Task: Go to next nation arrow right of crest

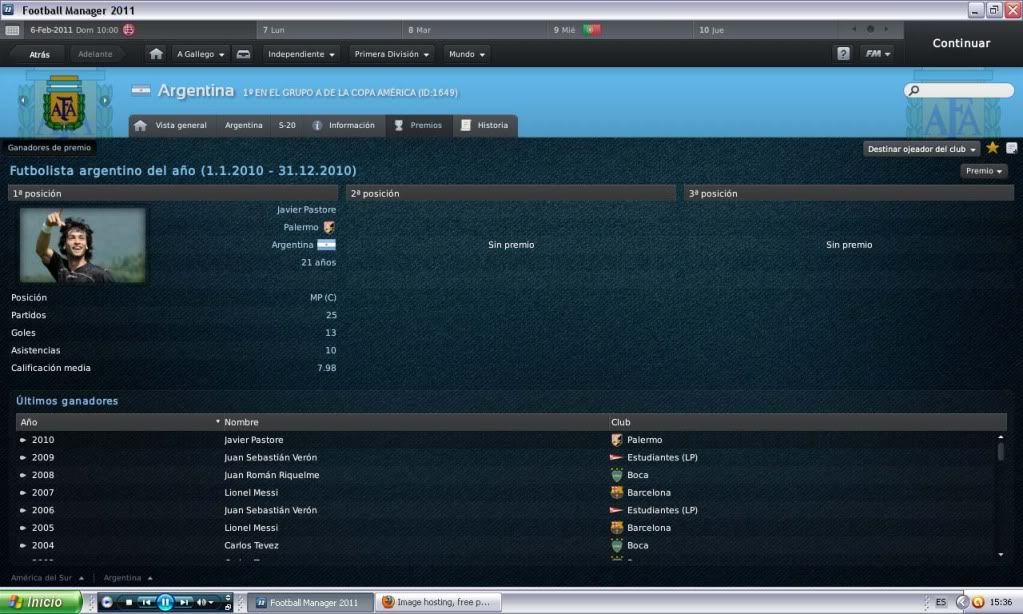Action: 104,100
